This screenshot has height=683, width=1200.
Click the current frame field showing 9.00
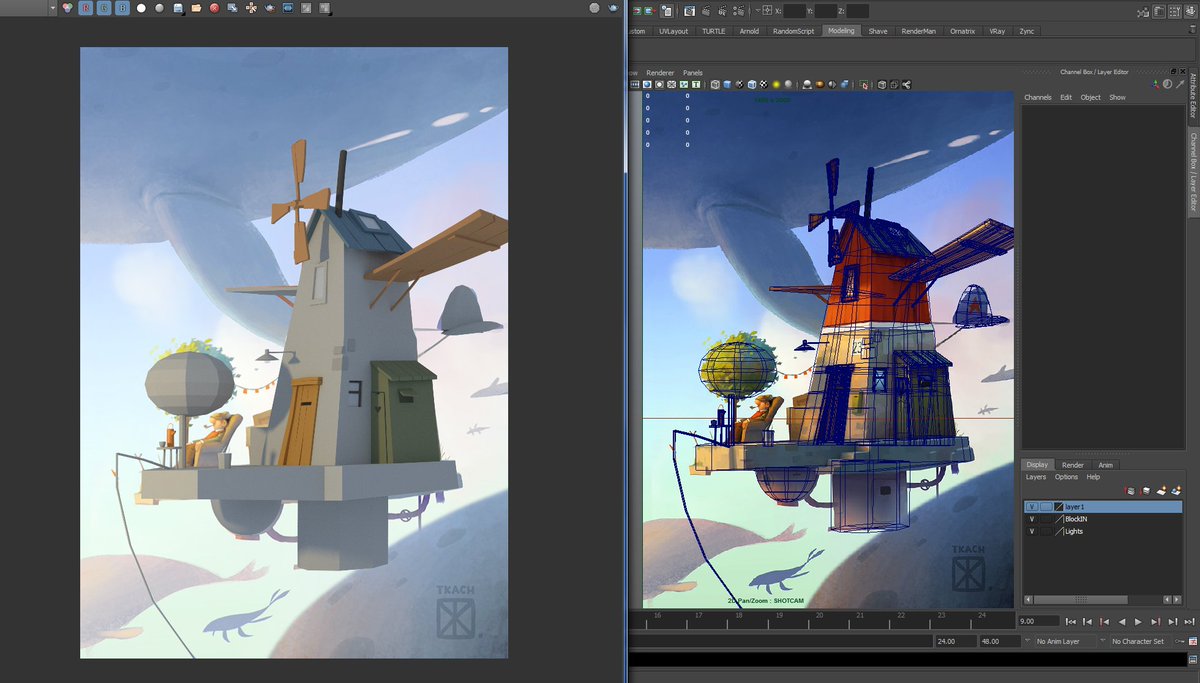[x=1038, y=621]
